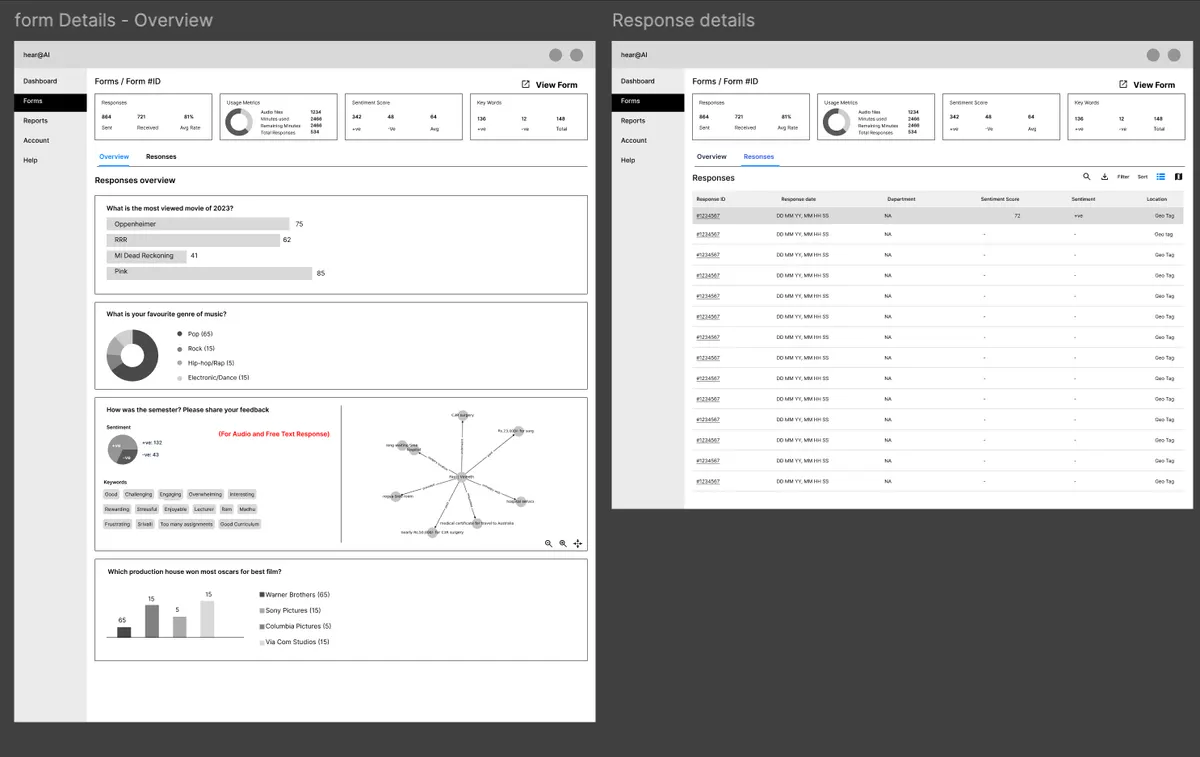Click the RRR bar in movie chart
The height and width of the screenshot is (757, 1200).
click(x=193, y=240)
